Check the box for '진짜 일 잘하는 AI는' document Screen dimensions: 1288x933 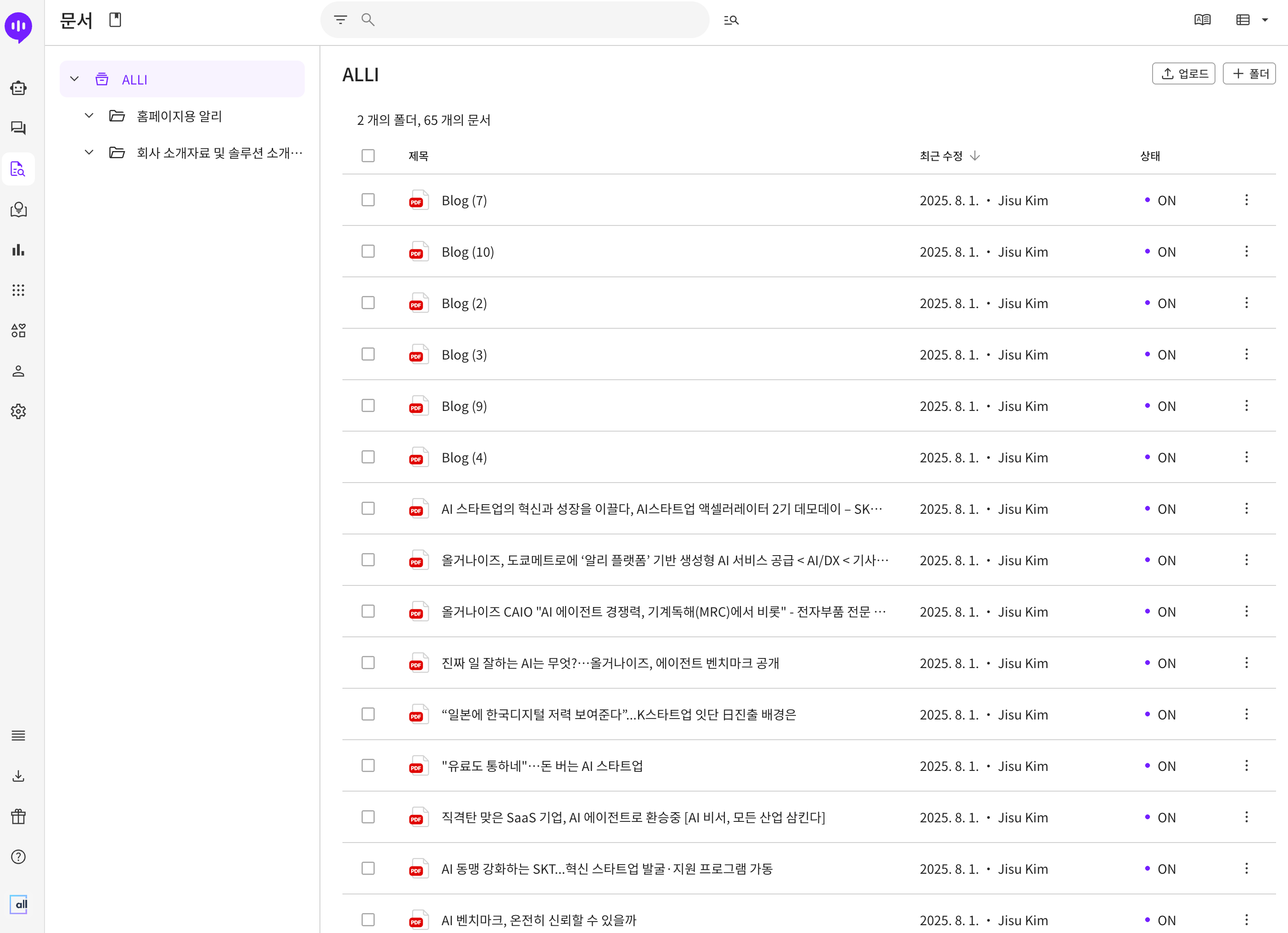pyautogui.click(x=368, y=663)
